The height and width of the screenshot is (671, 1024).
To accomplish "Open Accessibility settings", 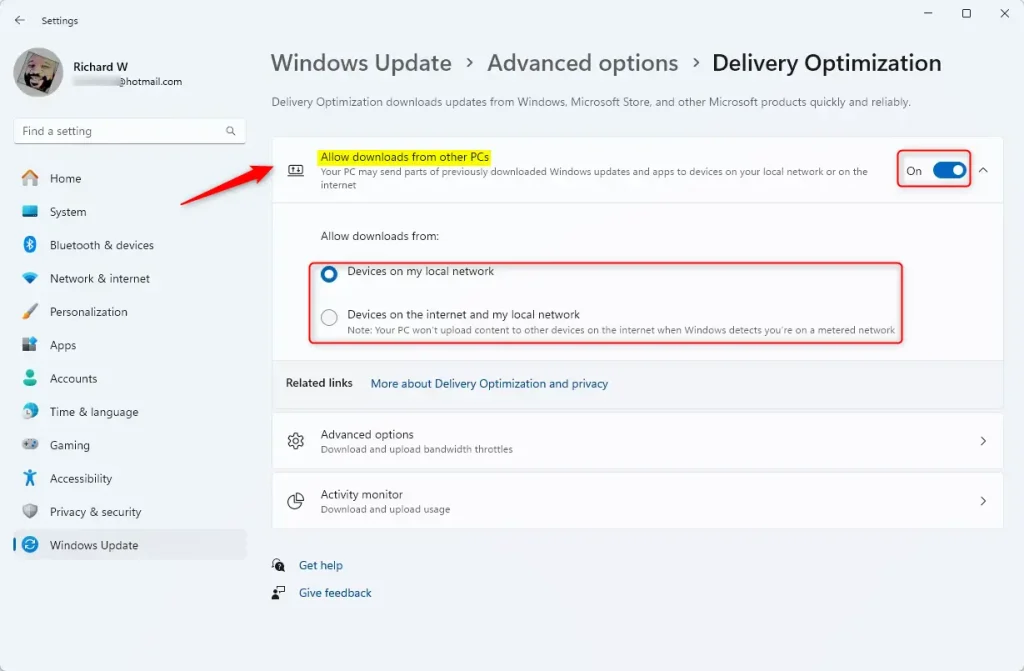I will 129,478.
